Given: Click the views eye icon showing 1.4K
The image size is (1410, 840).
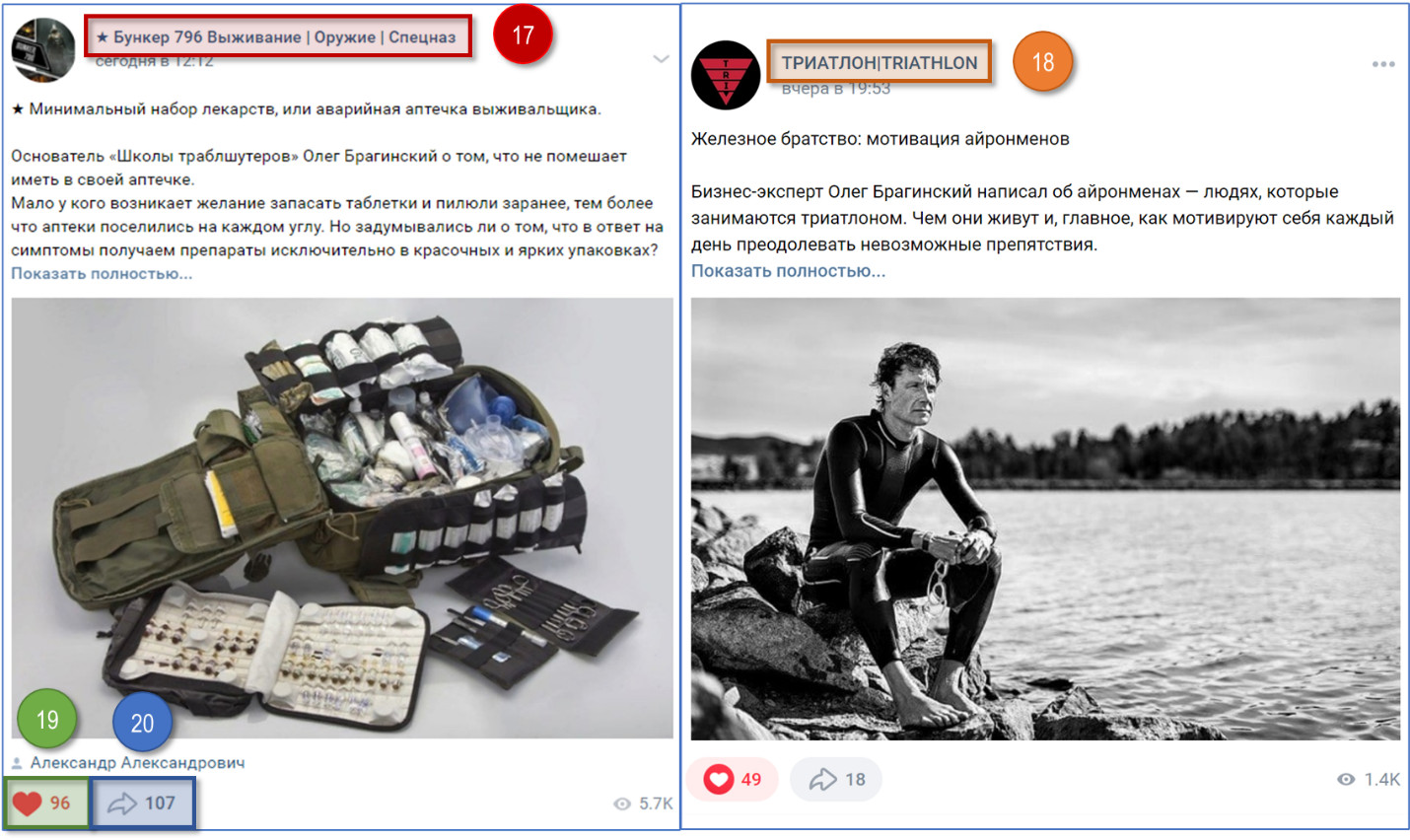Looking at the screenshot, I should pos(1346,779).
